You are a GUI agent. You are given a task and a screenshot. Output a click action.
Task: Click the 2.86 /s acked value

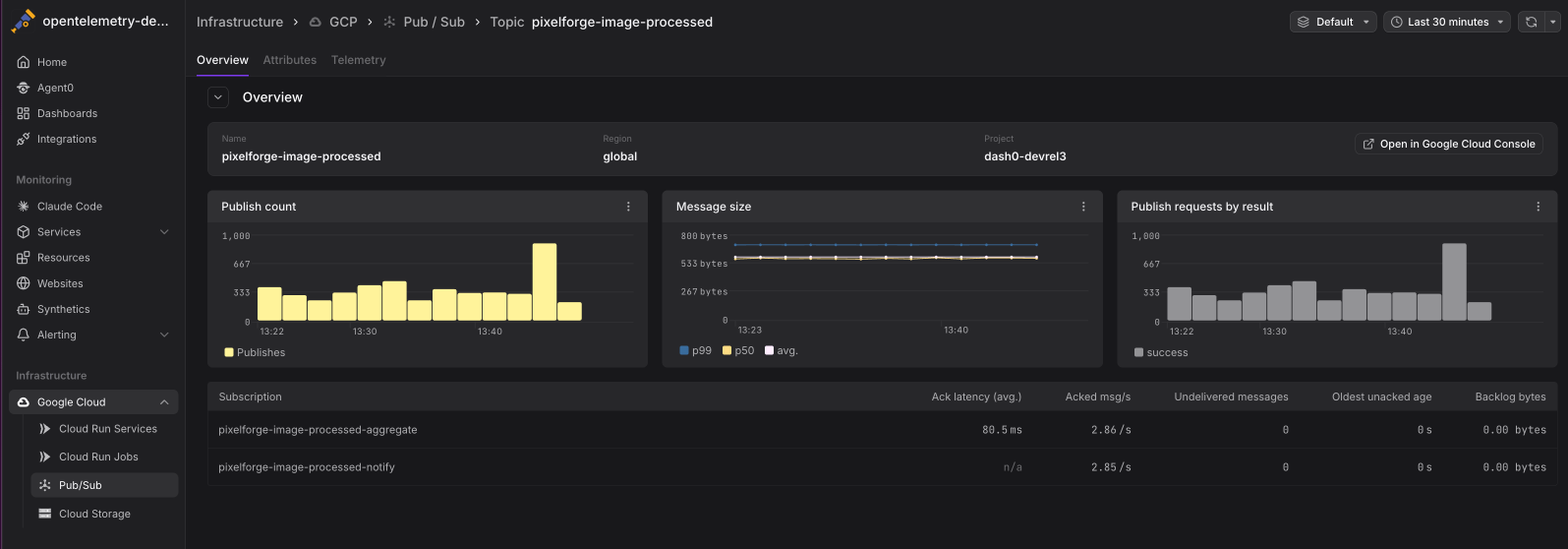tap(1111, 430)
